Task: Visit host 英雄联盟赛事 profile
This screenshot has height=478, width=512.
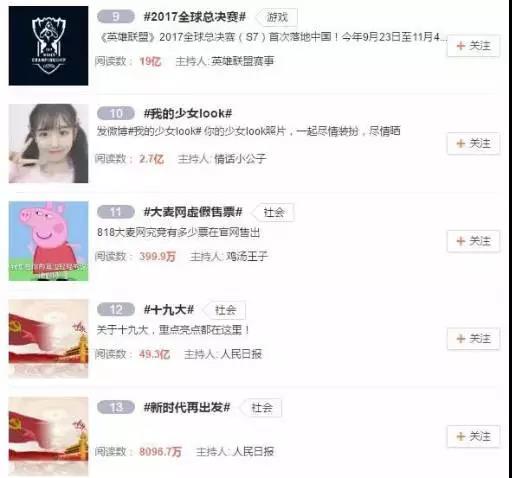Action: pos(243,61)
